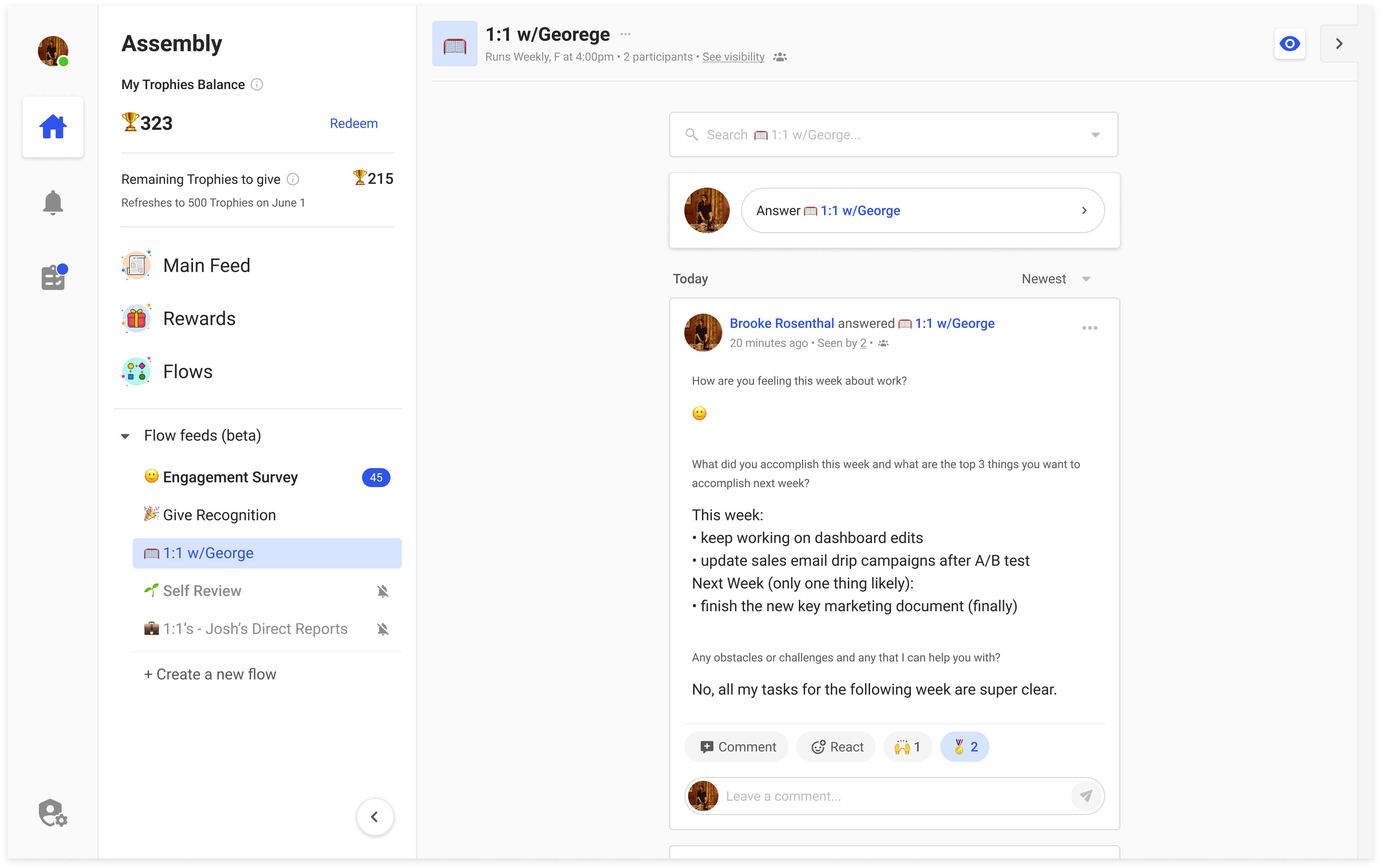Click info icon beside My Trophies Balance

(x=257, y=85)
